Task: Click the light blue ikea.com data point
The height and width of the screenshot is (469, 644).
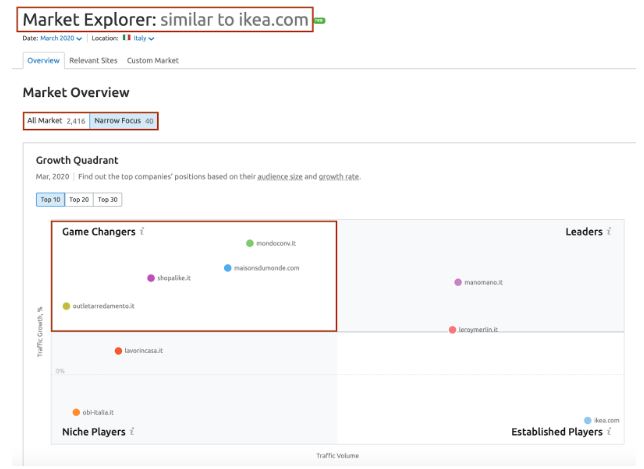Action: [588, 420]
